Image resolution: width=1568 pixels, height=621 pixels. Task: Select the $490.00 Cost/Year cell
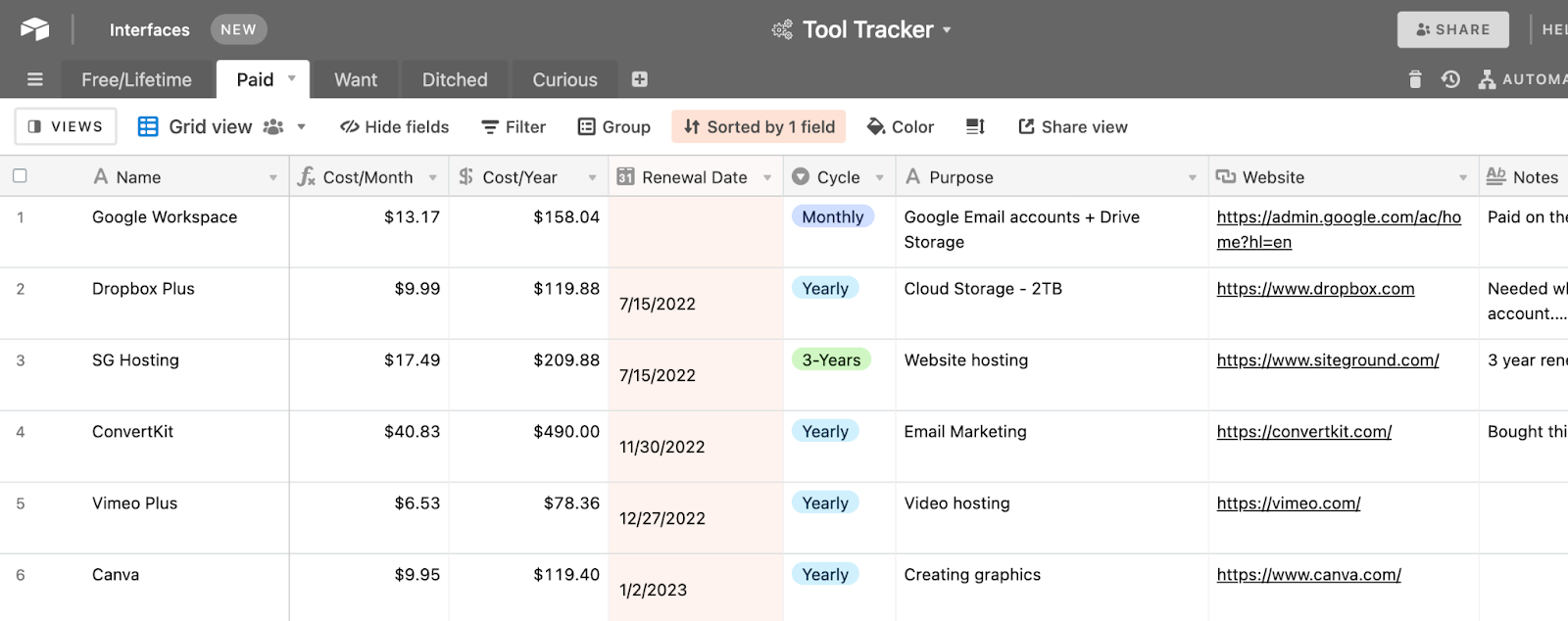pos(528,446)
